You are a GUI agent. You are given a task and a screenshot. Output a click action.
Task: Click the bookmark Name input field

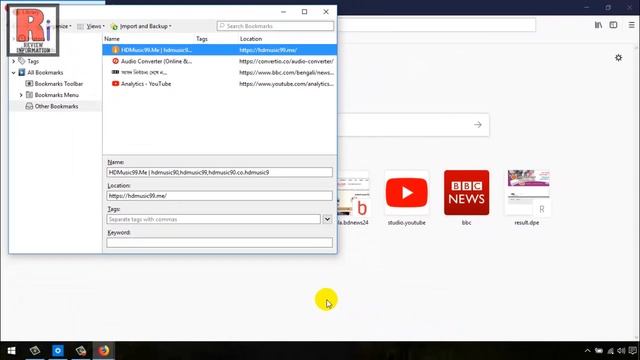[x=220, y=172]
